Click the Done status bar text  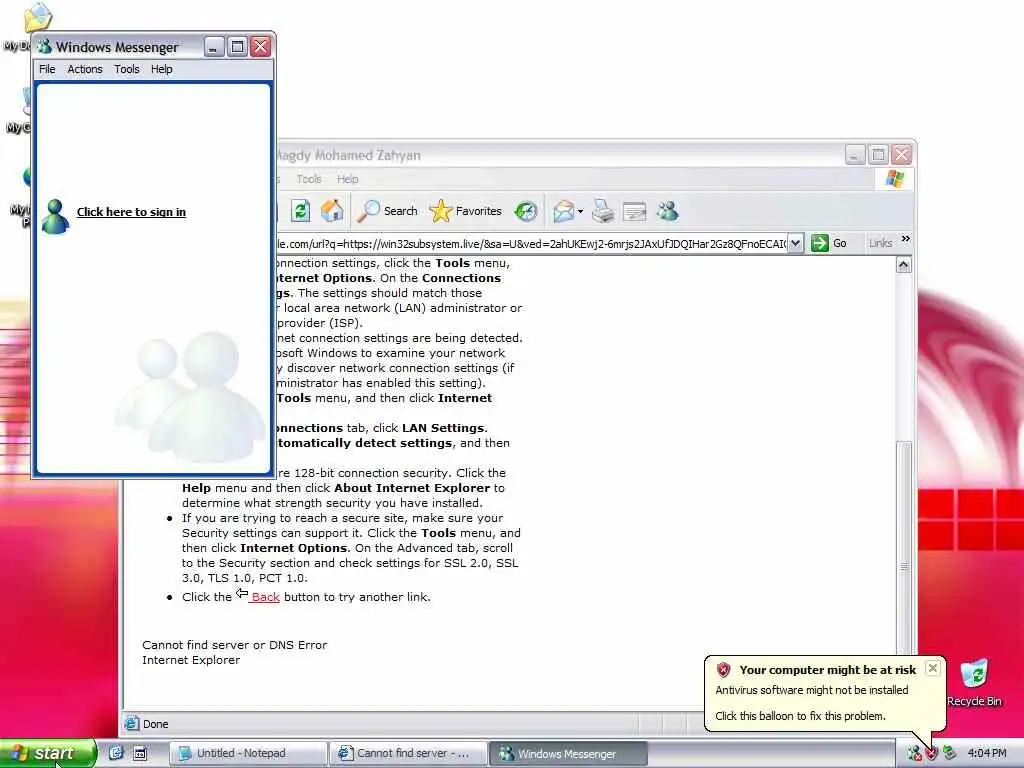(x=155, y=724)
